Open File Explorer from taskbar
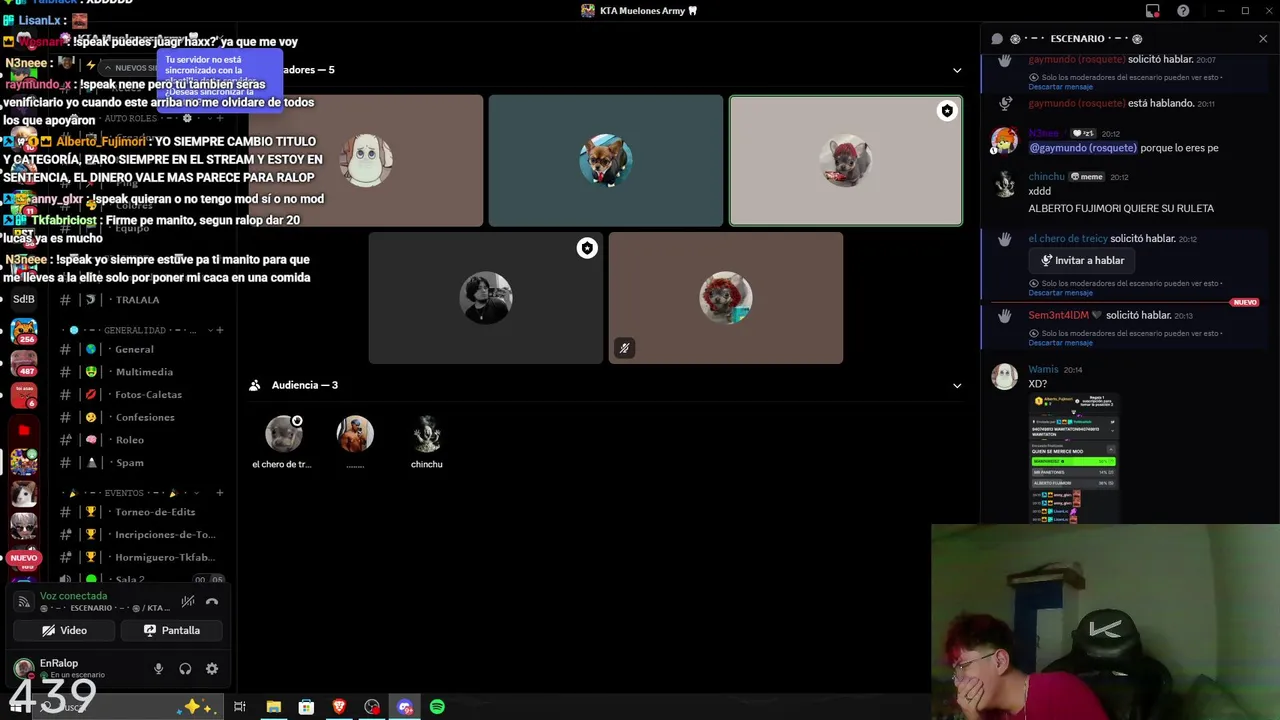1280x720 pixels. click(273, 707)
